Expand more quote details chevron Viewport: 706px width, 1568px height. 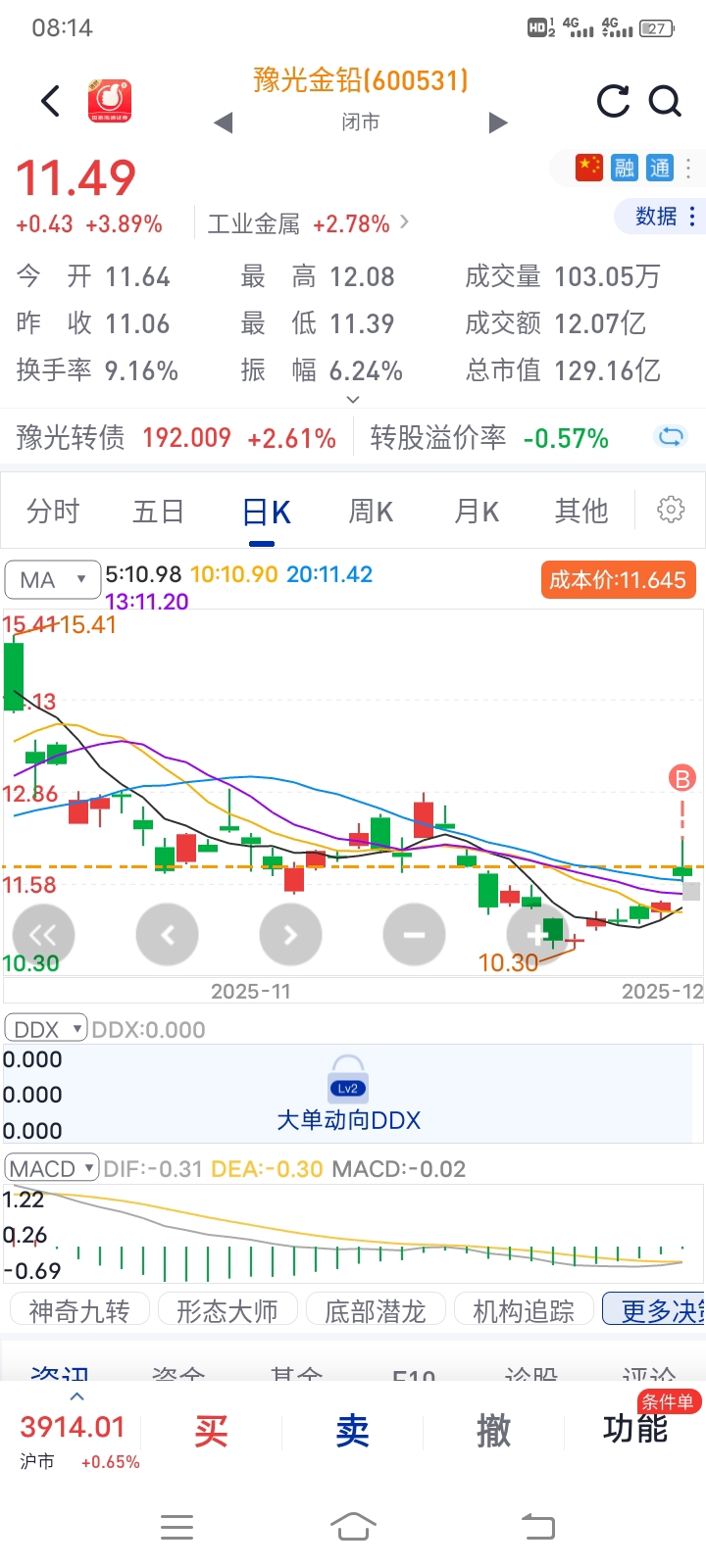pyautogui.click(x=353, y=399)
